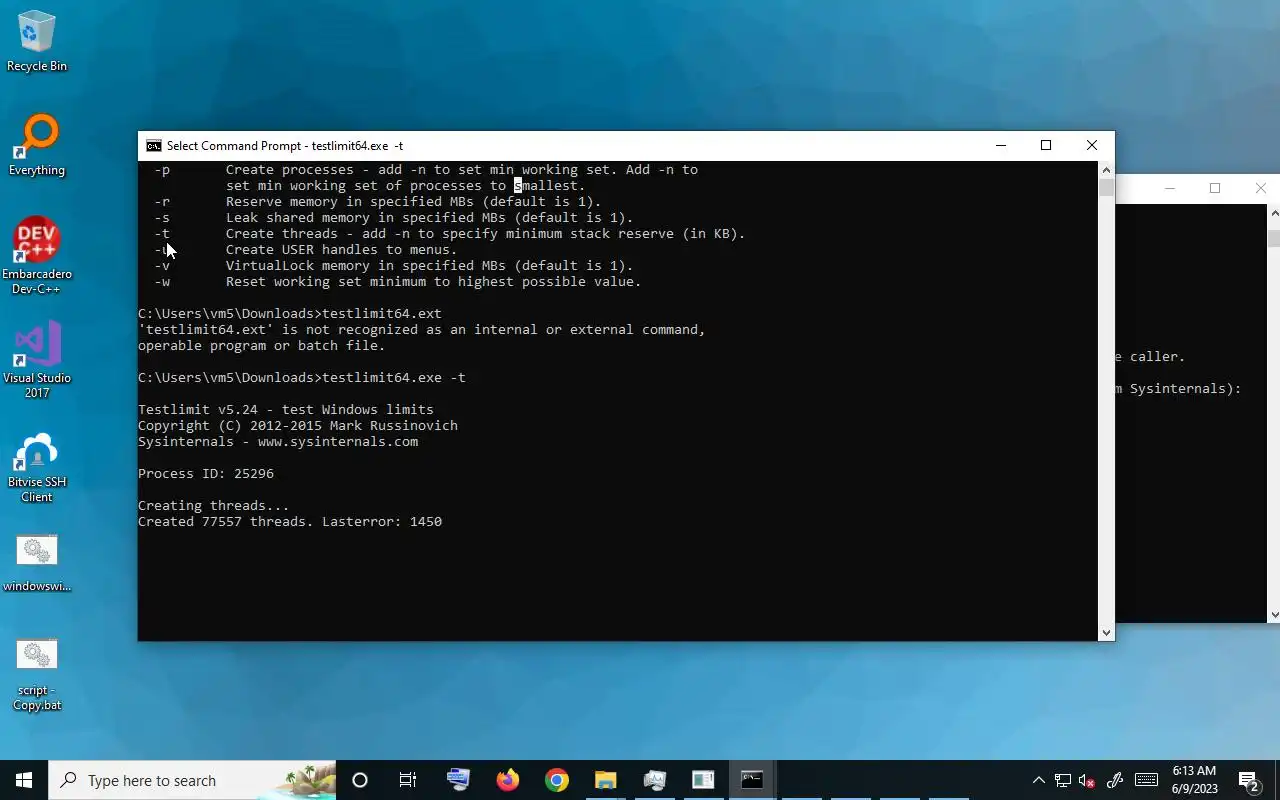Image resolution: width=1280 pixels, height=800 pixels.
Task: Close the Select Command Prompt window
Action: point(1092,146)
